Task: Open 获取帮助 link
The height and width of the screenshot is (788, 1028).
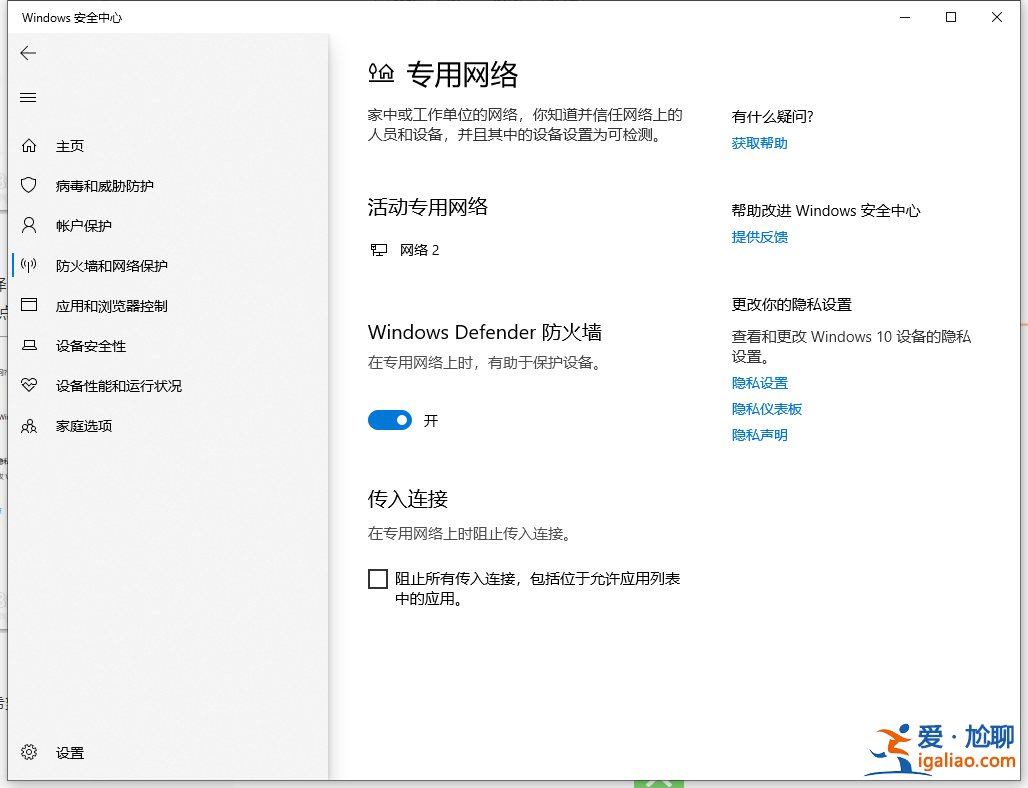Action: (759, 142)
